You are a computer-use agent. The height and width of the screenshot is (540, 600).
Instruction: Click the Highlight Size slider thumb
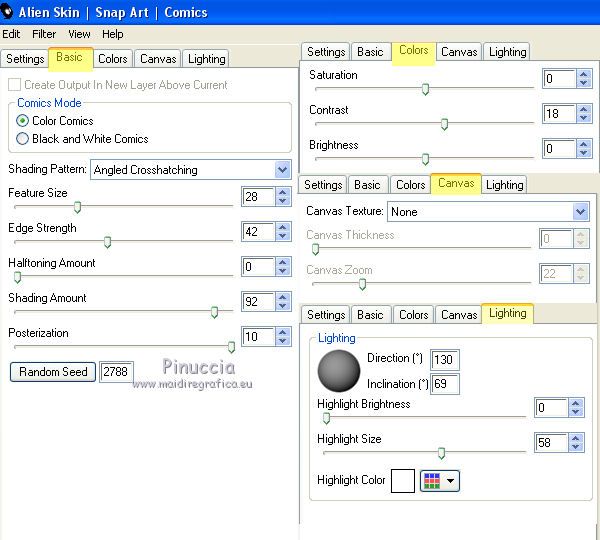441,453
